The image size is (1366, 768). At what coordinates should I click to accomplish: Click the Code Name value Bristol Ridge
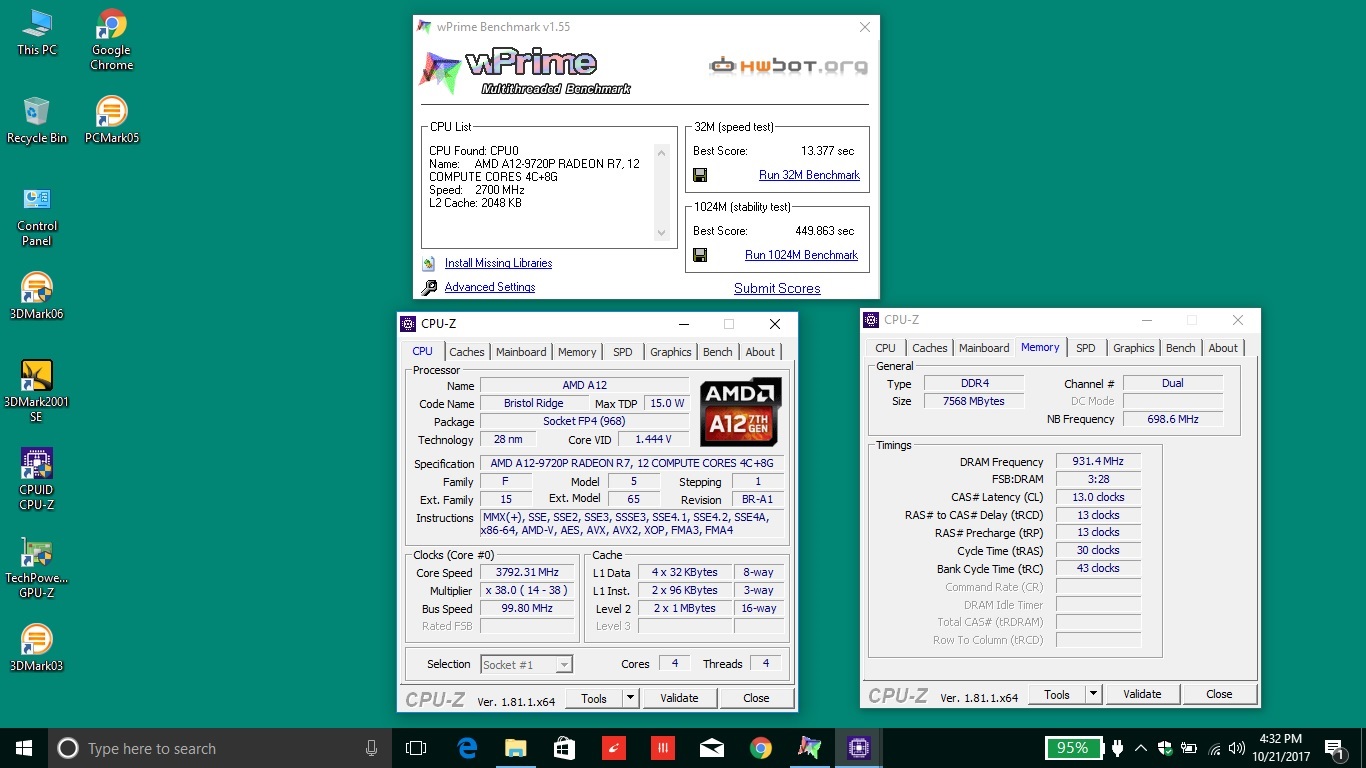(534, 403)
